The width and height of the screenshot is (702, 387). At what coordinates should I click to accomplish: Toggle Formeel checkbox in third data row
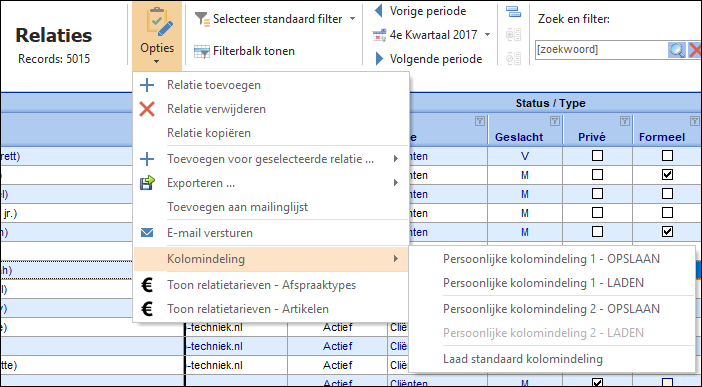point(667,194)
